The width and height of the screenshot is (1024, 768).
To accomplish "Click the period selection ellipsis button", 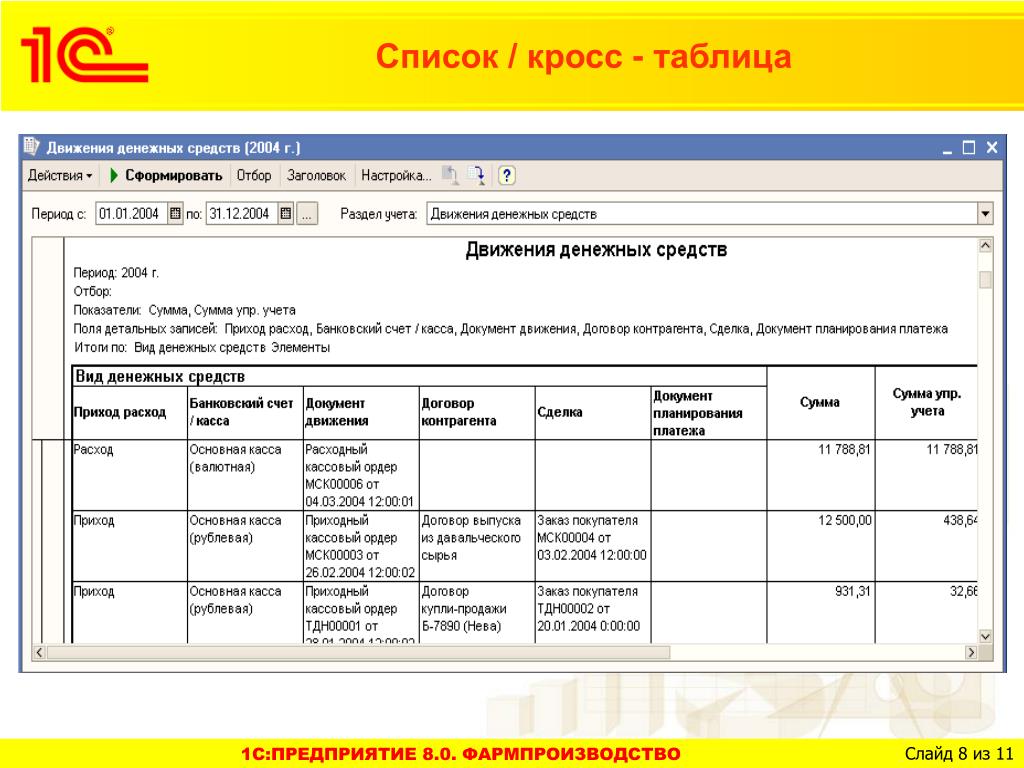I will [308, 214].
